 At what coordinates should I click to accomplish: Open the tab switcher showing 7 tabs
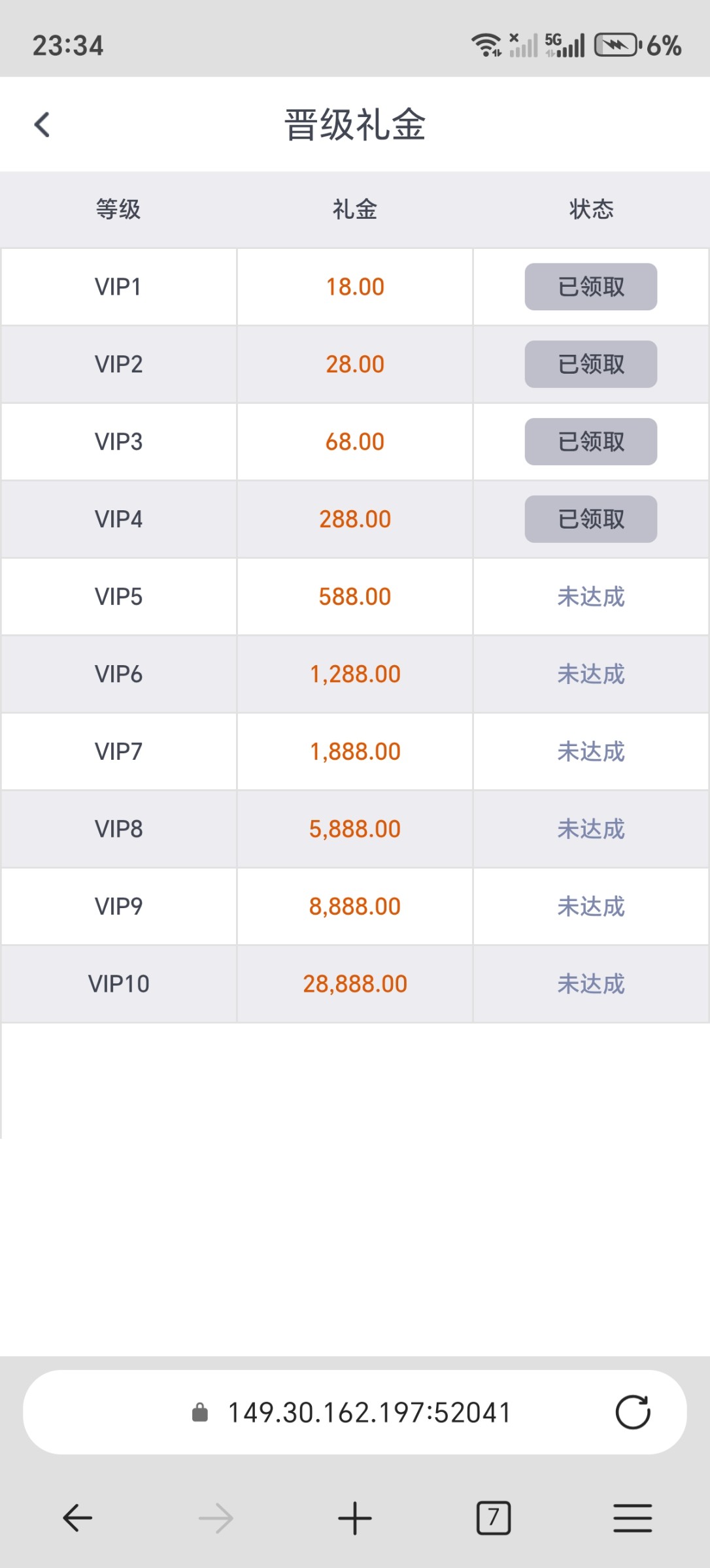tap(494, 1518)
